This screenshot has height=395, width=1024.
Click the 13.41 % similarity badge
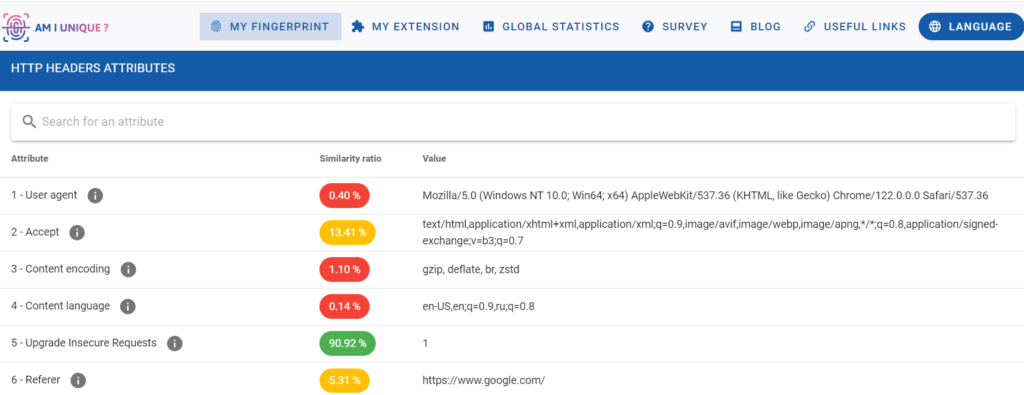click(347, 232)
